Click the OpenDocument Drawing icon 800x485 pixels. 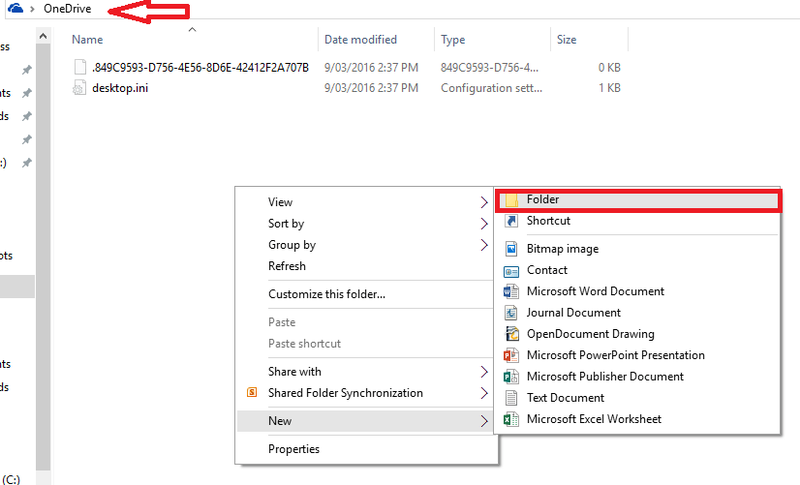pyautogui.click(x=511, y=334)
